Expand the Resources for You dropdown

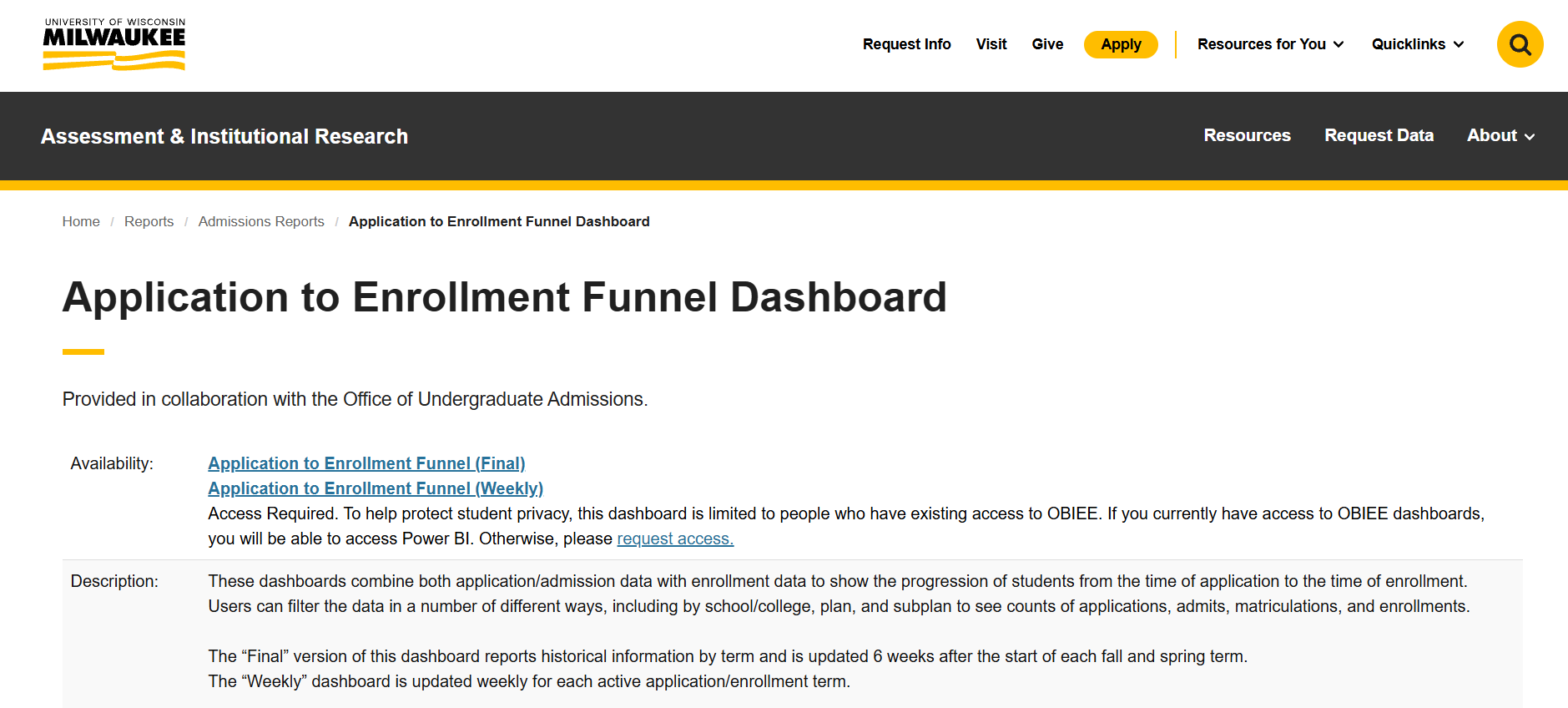1270,44
